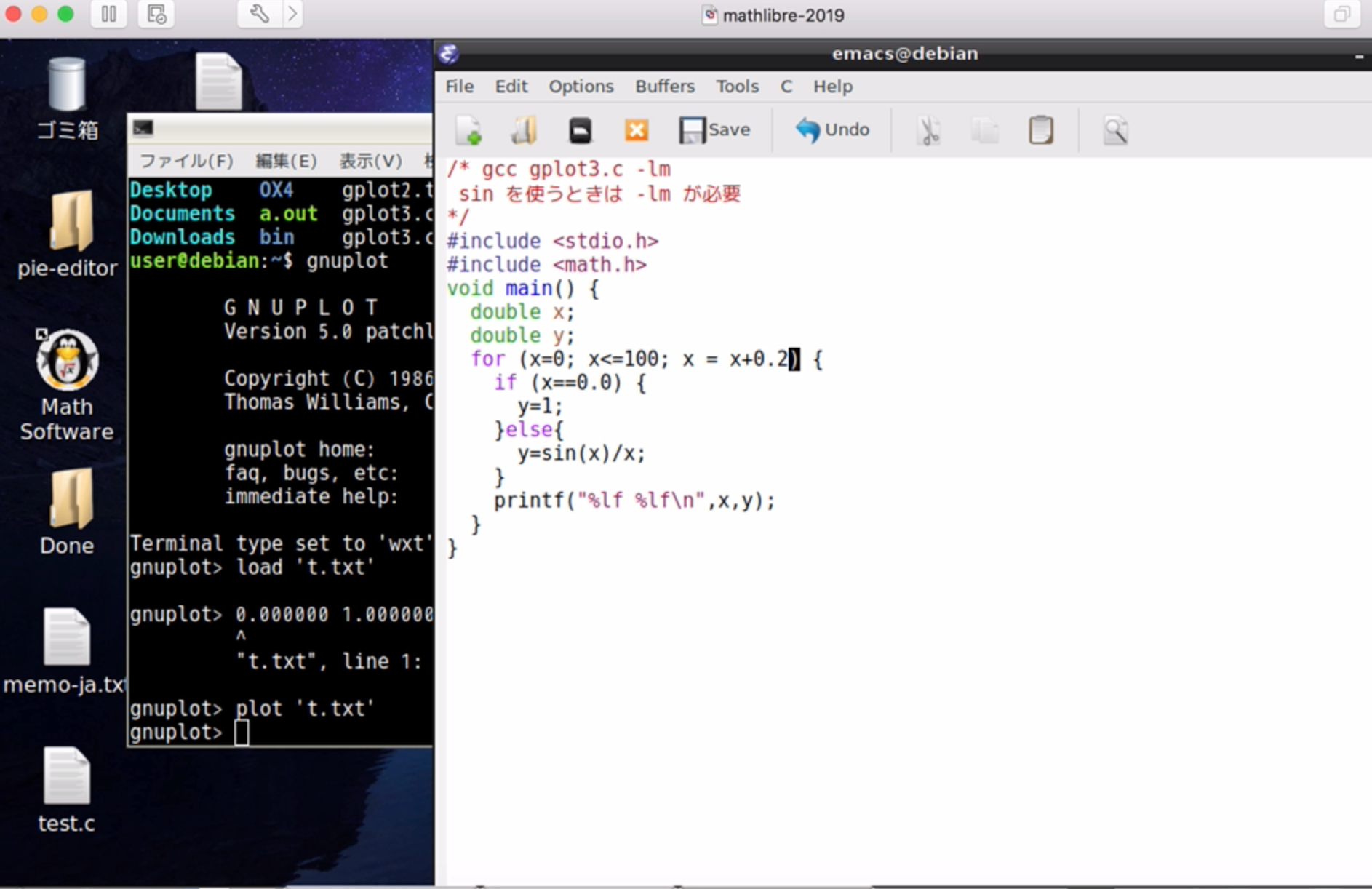Open the C mode menu
Viewport: 1372px width, 889px height.
tap(786, 87)
